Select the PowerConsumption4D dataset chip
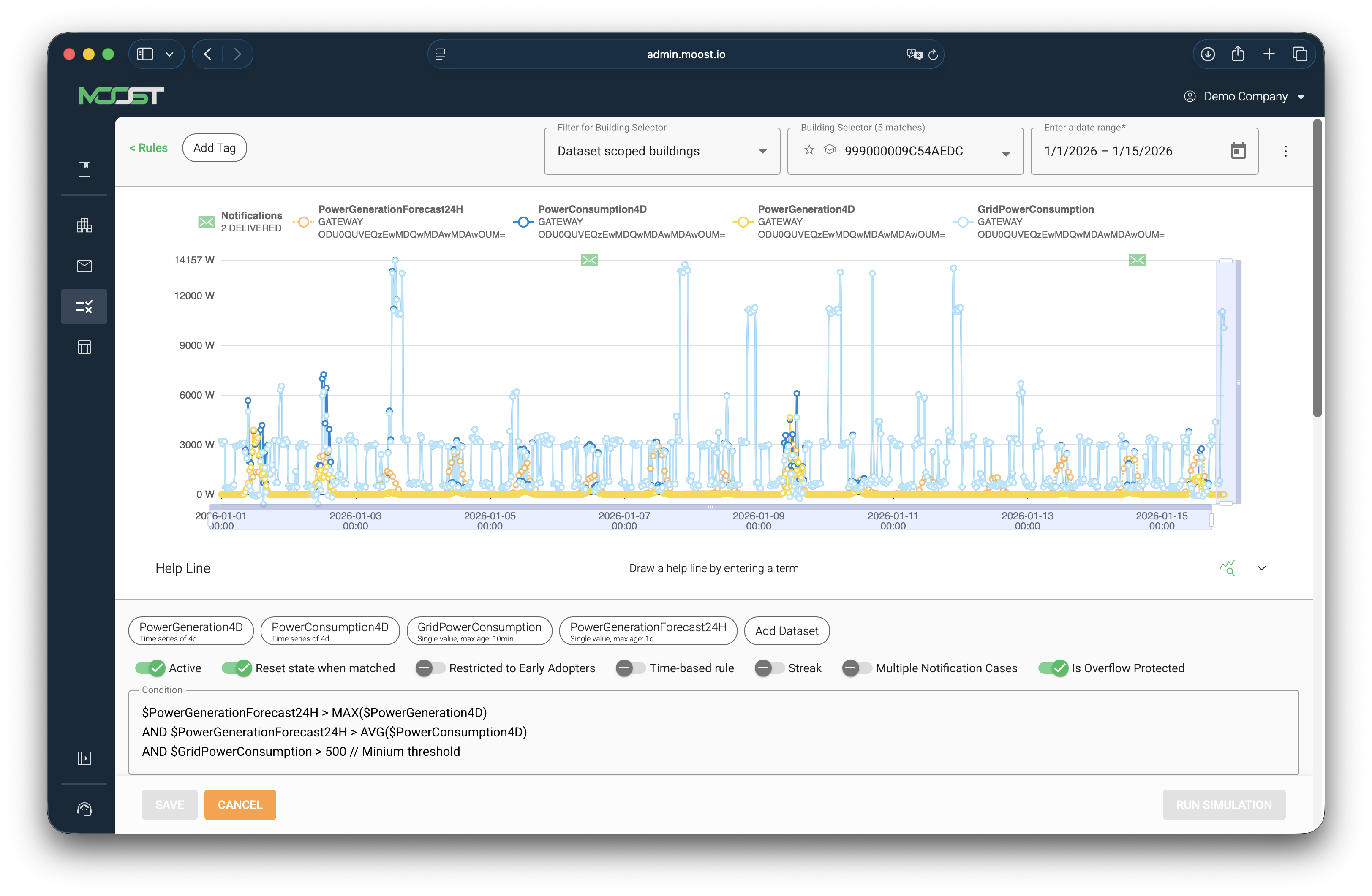Viewport: 1372px width, 896px height. coord(330,631)
